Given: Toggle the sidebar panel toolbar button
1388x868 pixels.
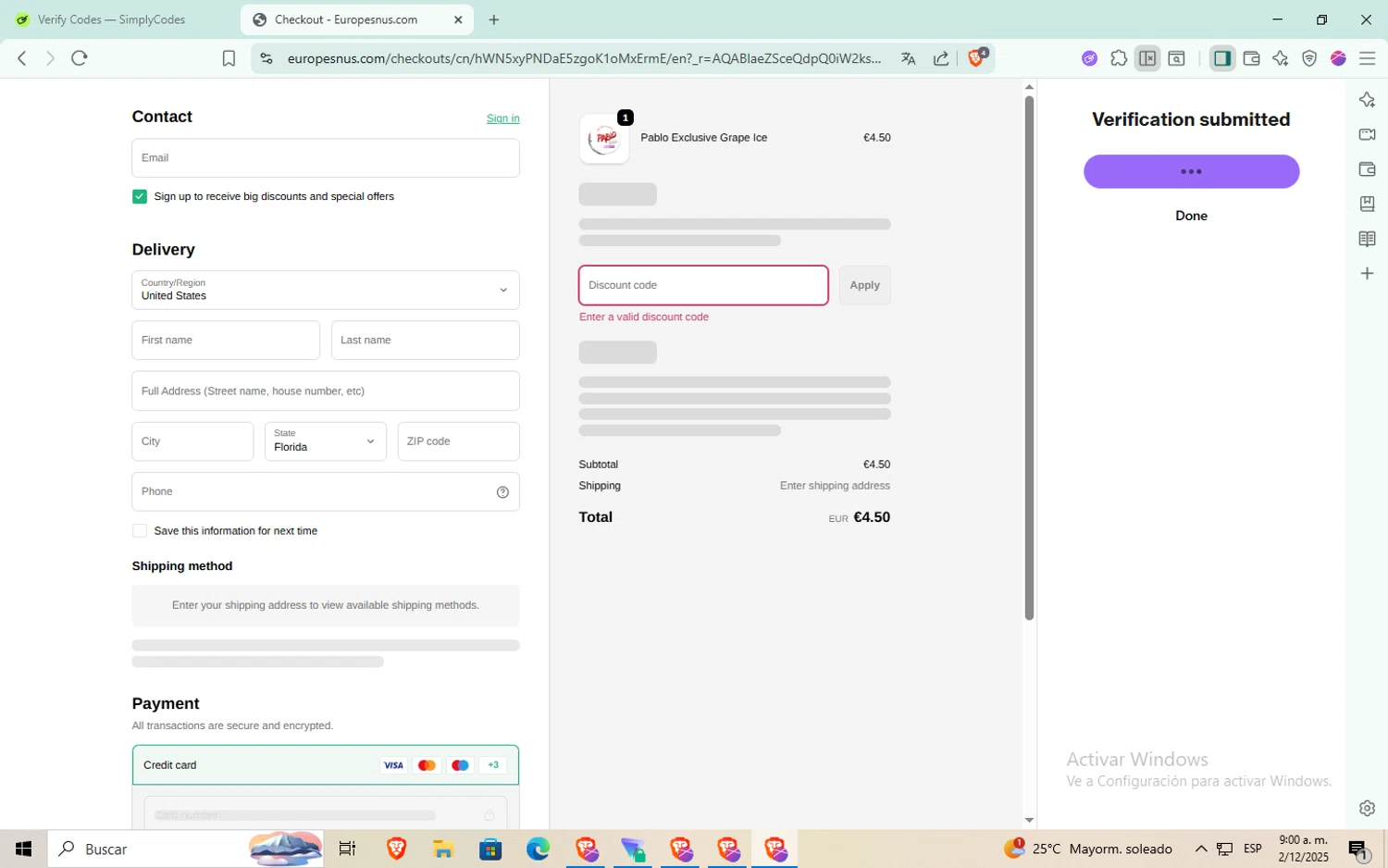Looking at the screenshot, I should point(1222,58).
